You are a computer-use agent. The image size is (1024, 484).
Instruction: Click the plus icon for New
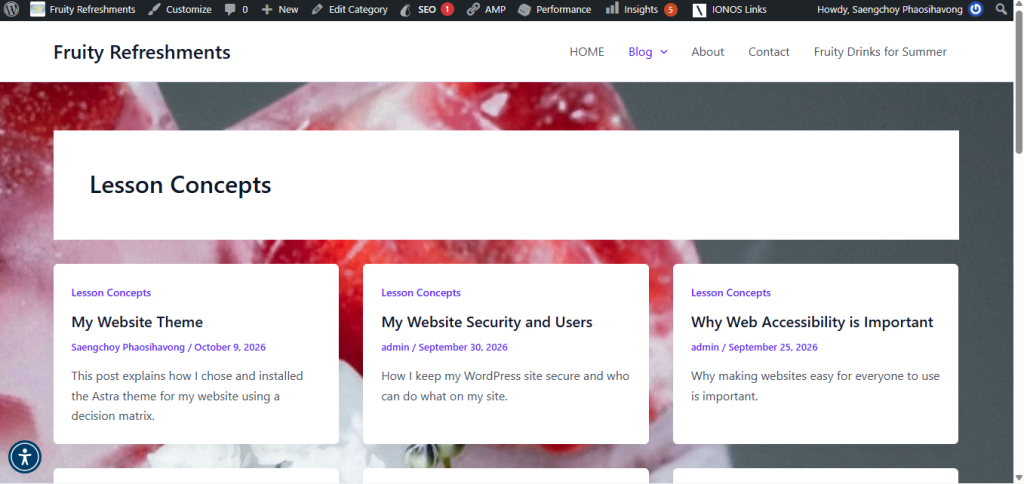click(x=266, y=10)
